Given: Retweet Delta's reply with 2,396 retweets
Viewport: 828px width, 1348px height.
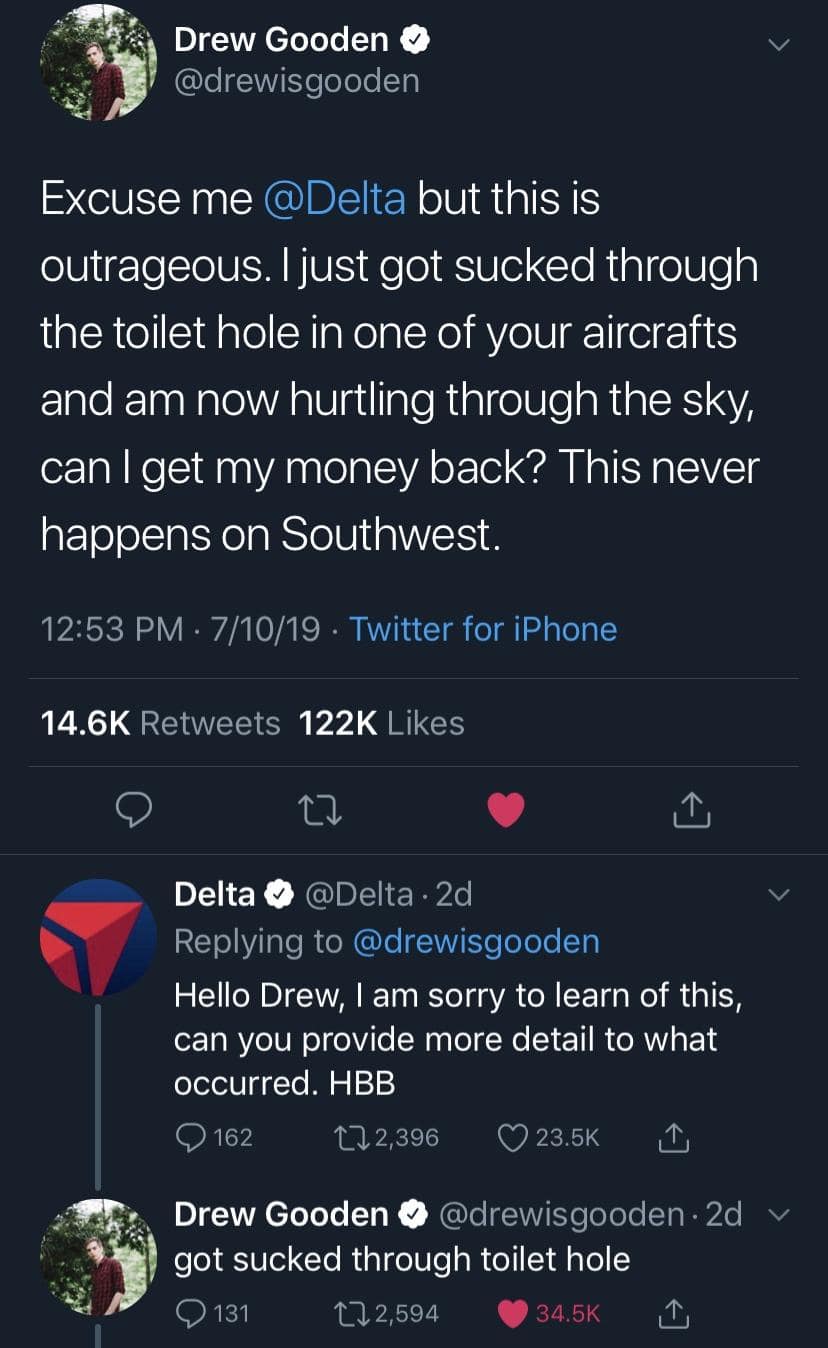Looking at the screenshot, I should [351, 1137].
